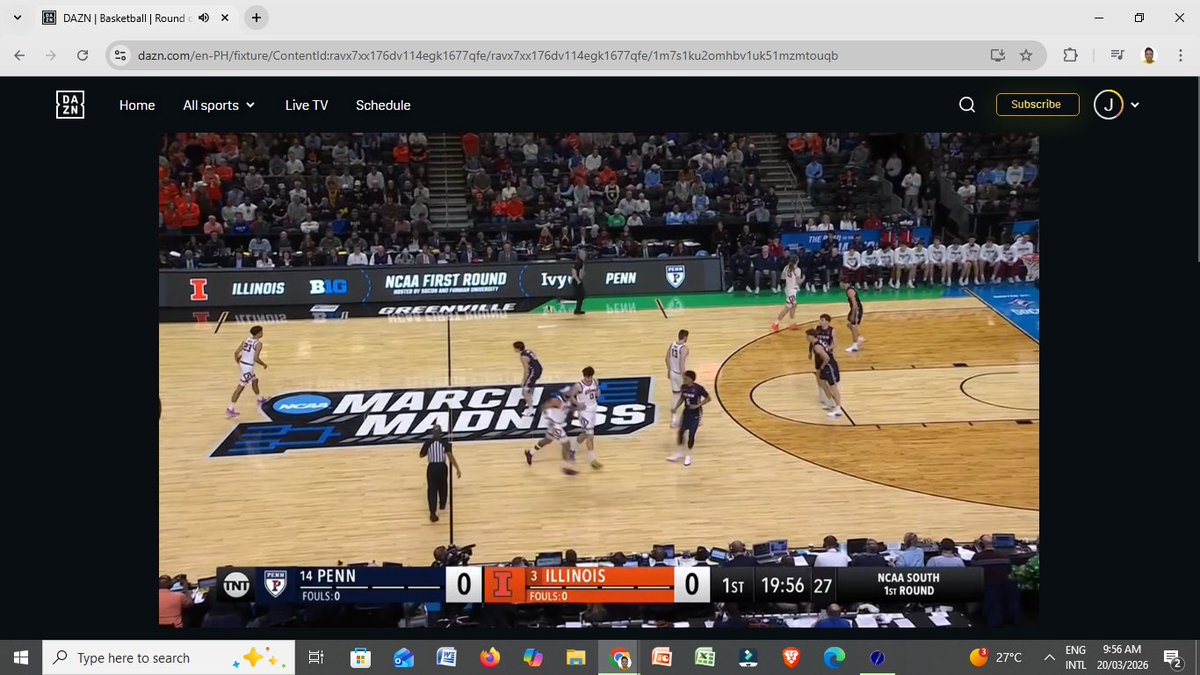The width and height of the screenshot is (1200, 675).
Task: Click the Subscribe button
Action: pos(1037,104)
